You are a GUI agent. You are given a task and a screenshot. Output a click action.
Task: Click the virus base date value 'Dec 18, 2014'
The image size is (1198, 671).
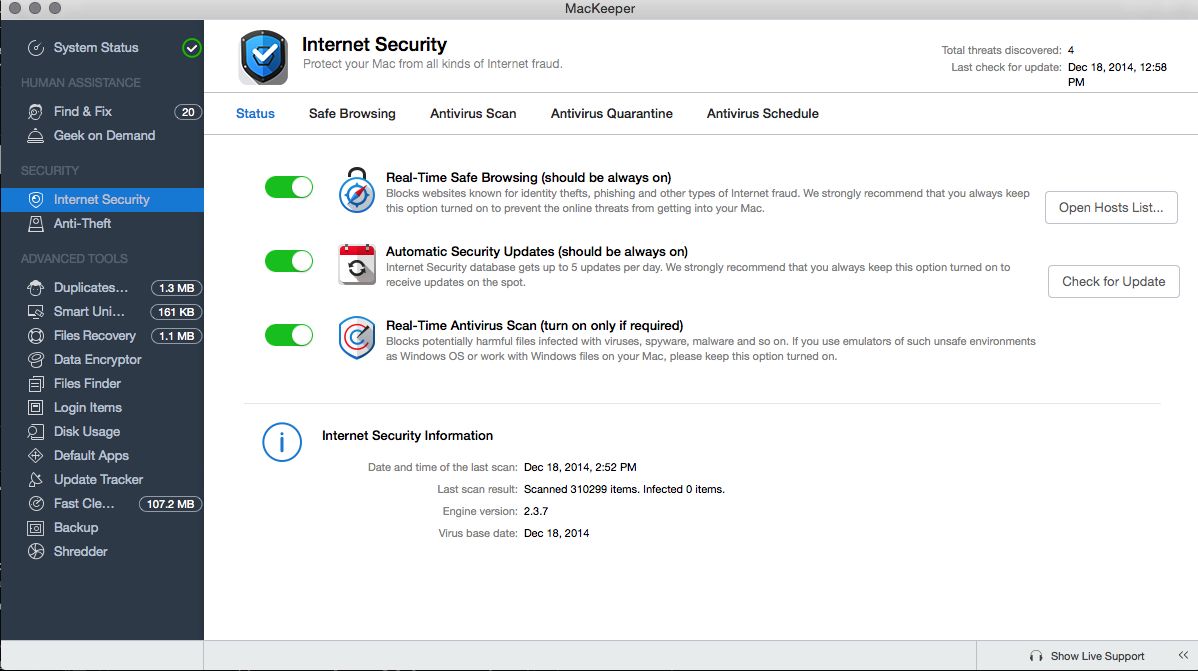coord(556,533)
